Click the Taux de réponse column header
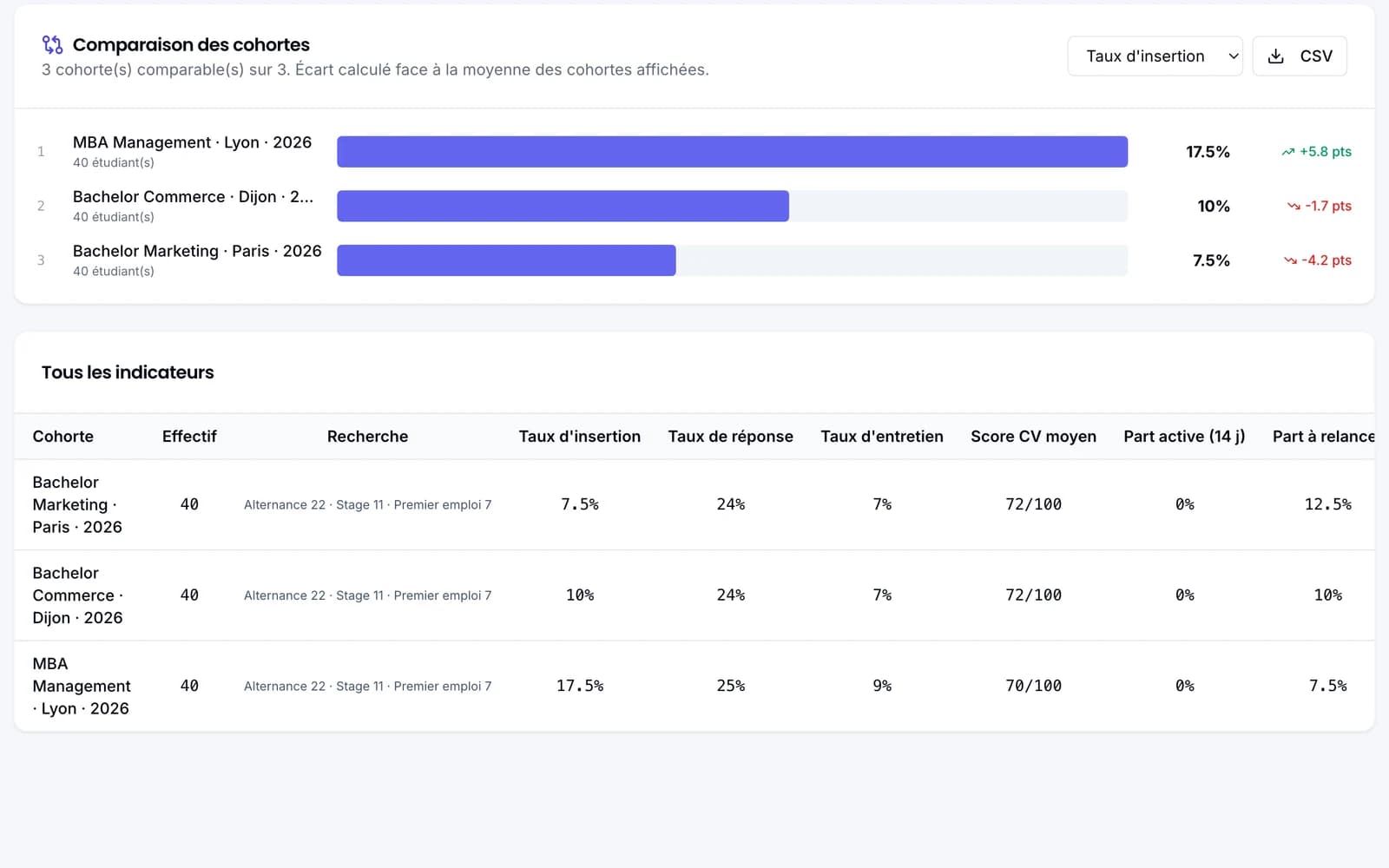The height and width of the screenshot is (868, 1389). coord(731,437)
